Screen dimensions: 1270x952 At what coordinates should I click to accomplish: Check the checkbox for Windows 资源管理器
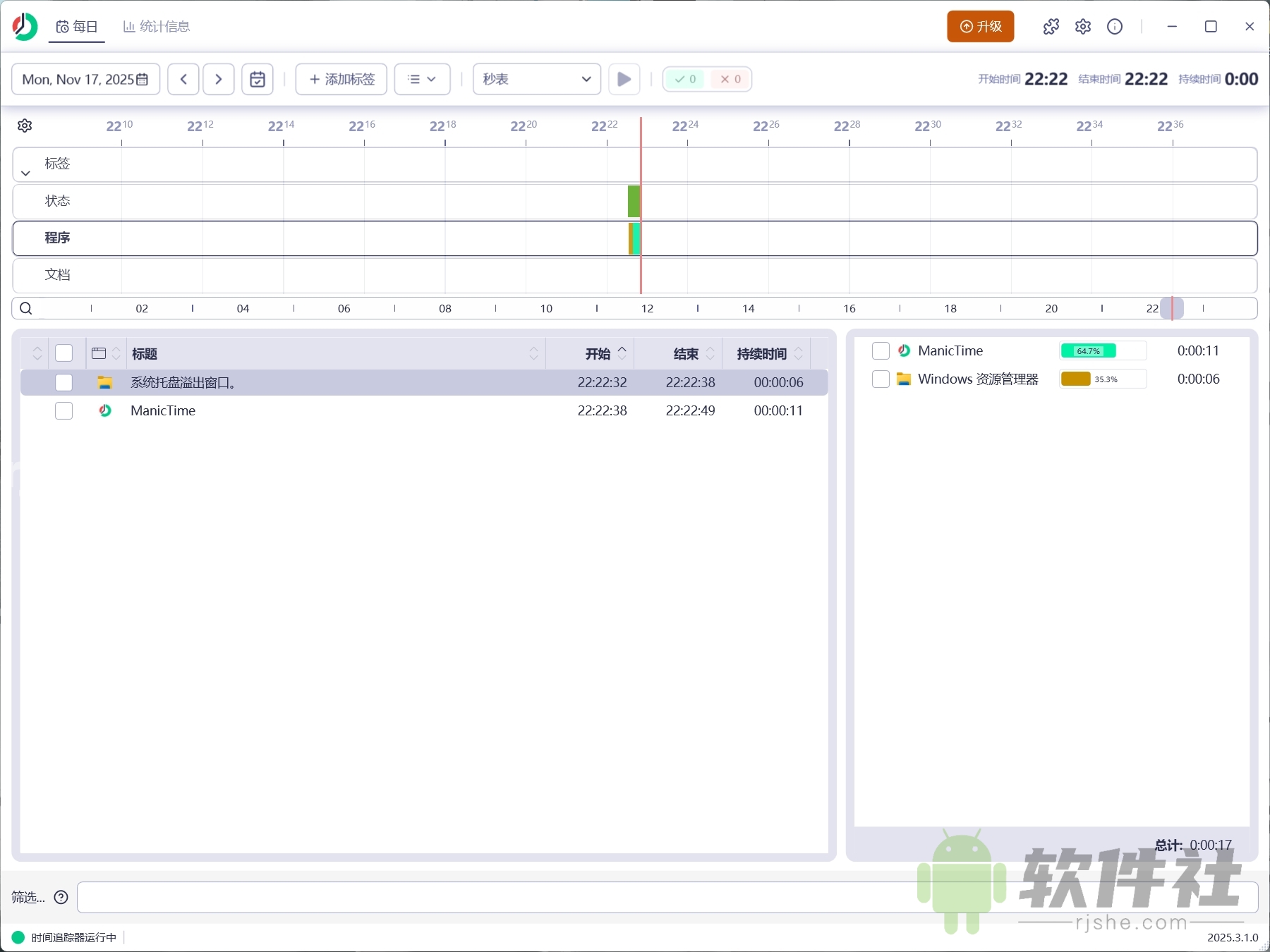pyautogui.click(x=881, y=379)
